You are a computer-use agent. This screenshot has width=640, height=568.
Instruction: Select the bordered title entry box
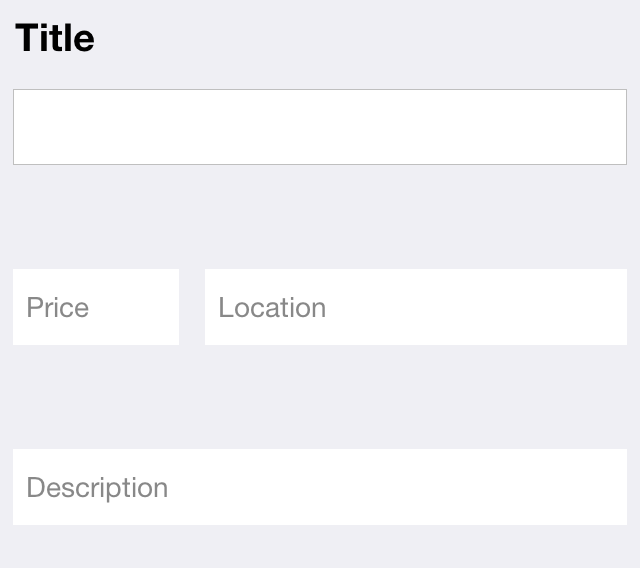coord(319,127)
